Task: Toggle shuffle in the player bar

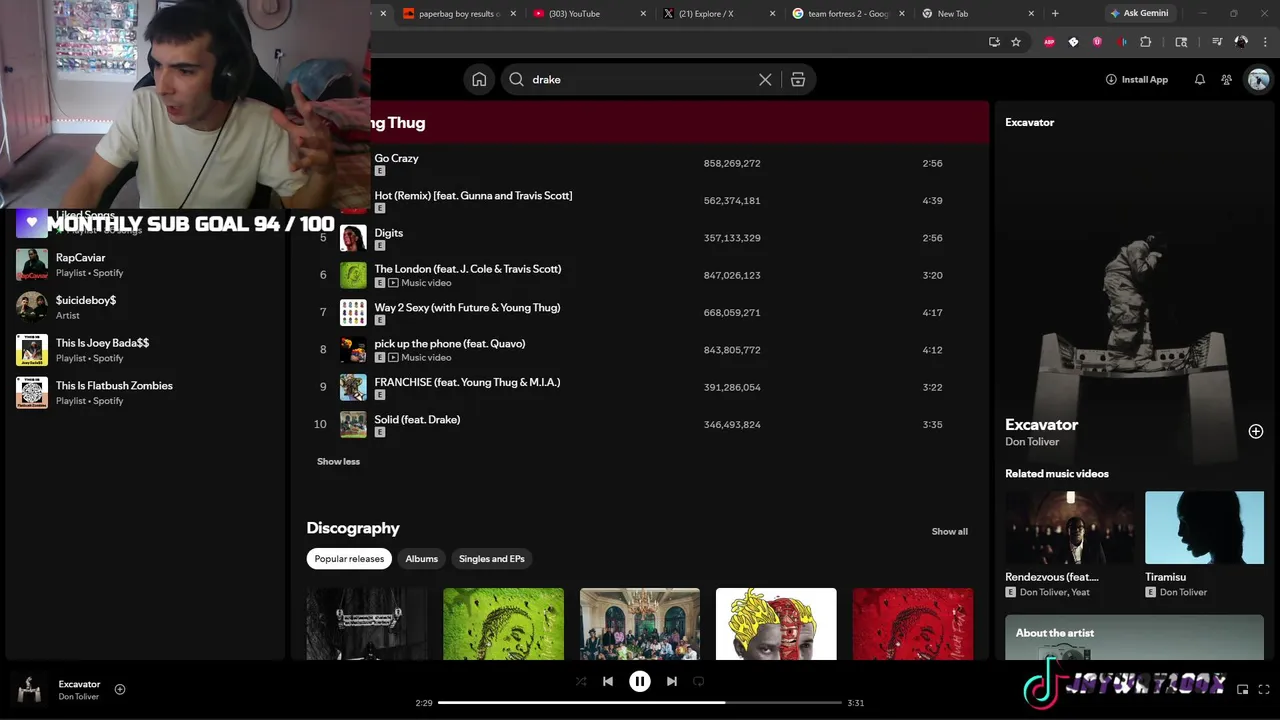Action: pos(581,681)
